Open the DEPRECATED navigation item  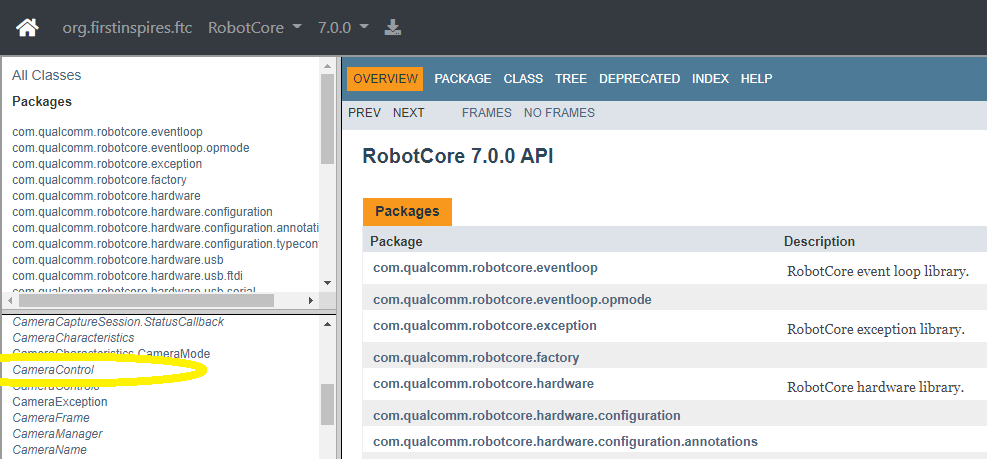640,79
